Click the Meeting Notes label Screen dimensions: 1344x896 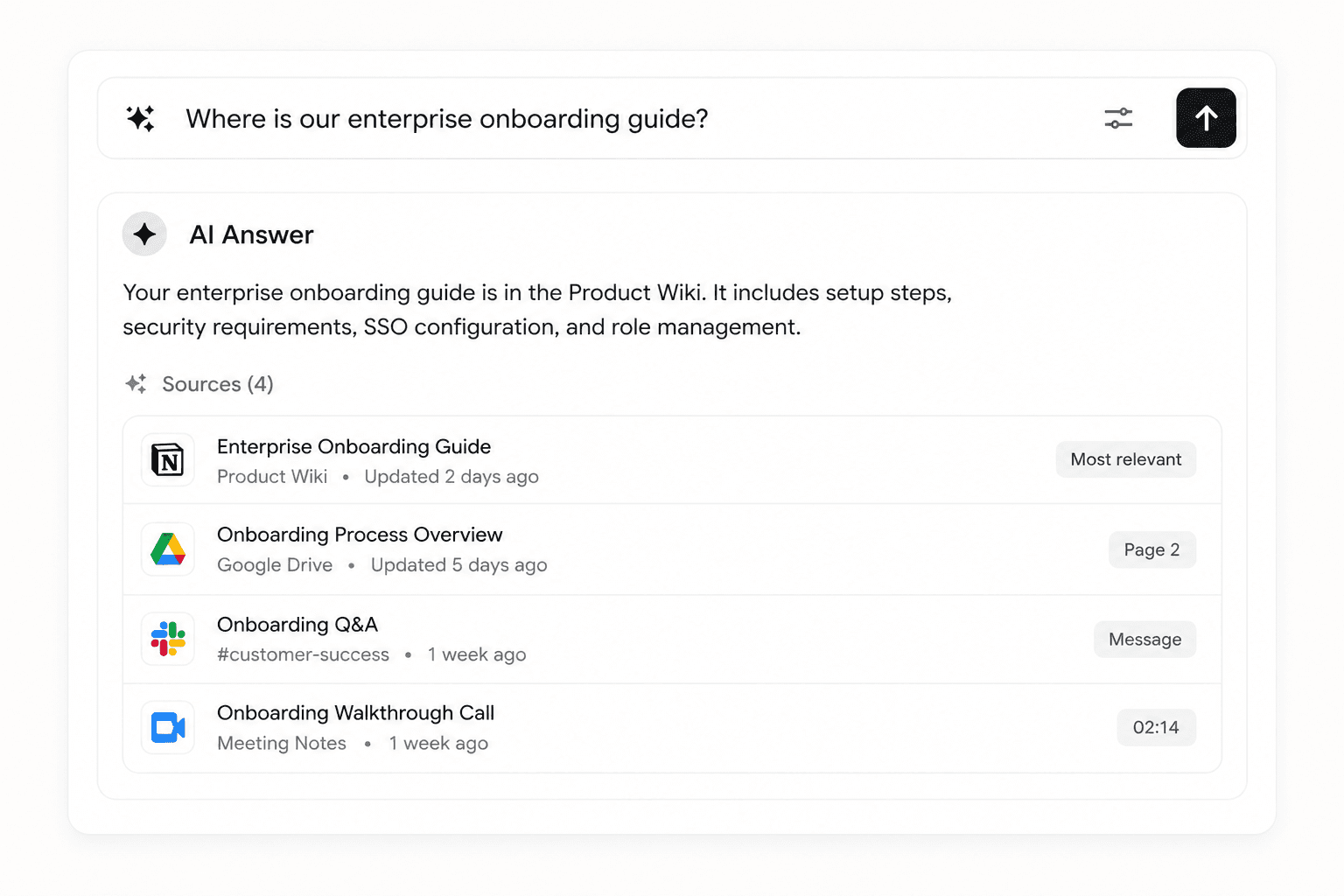click(282, 743)
